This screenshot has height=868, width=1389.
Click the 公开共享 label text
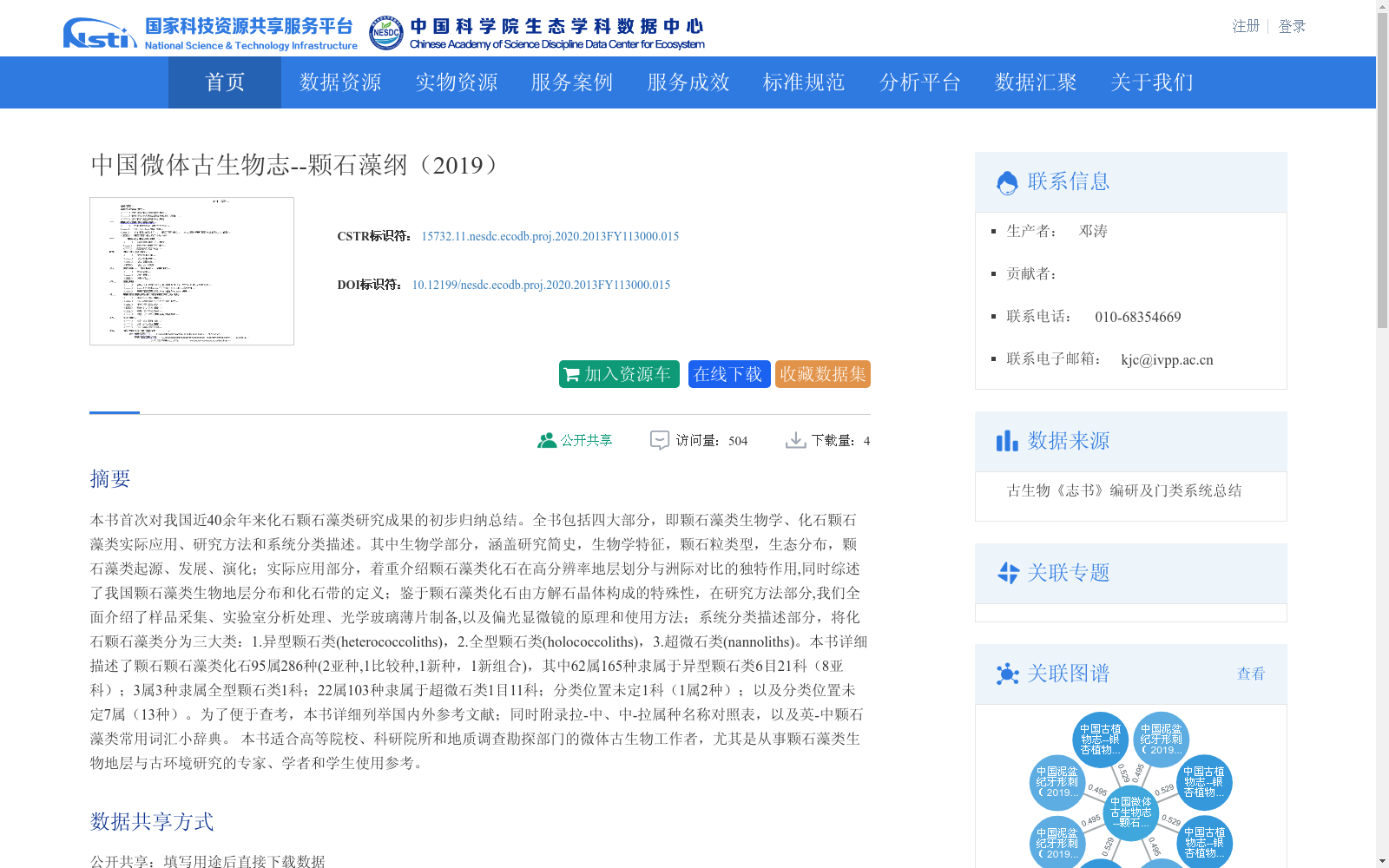(x=586, y=440)
